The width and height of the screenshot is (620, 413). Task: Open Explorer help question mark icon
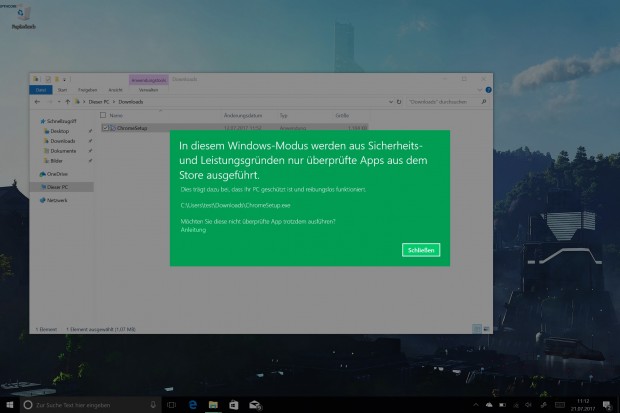pos(488,90)
